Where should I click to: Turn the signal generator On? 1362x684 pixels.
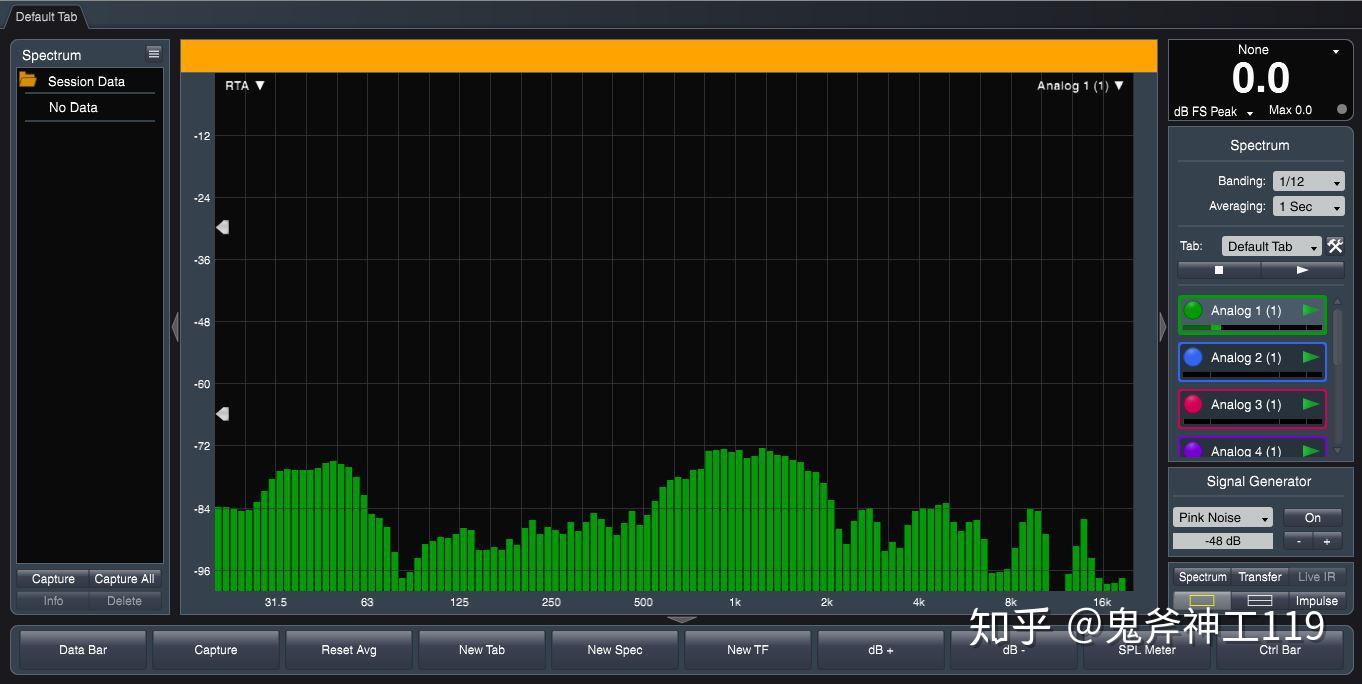(x=1312, y=517)
